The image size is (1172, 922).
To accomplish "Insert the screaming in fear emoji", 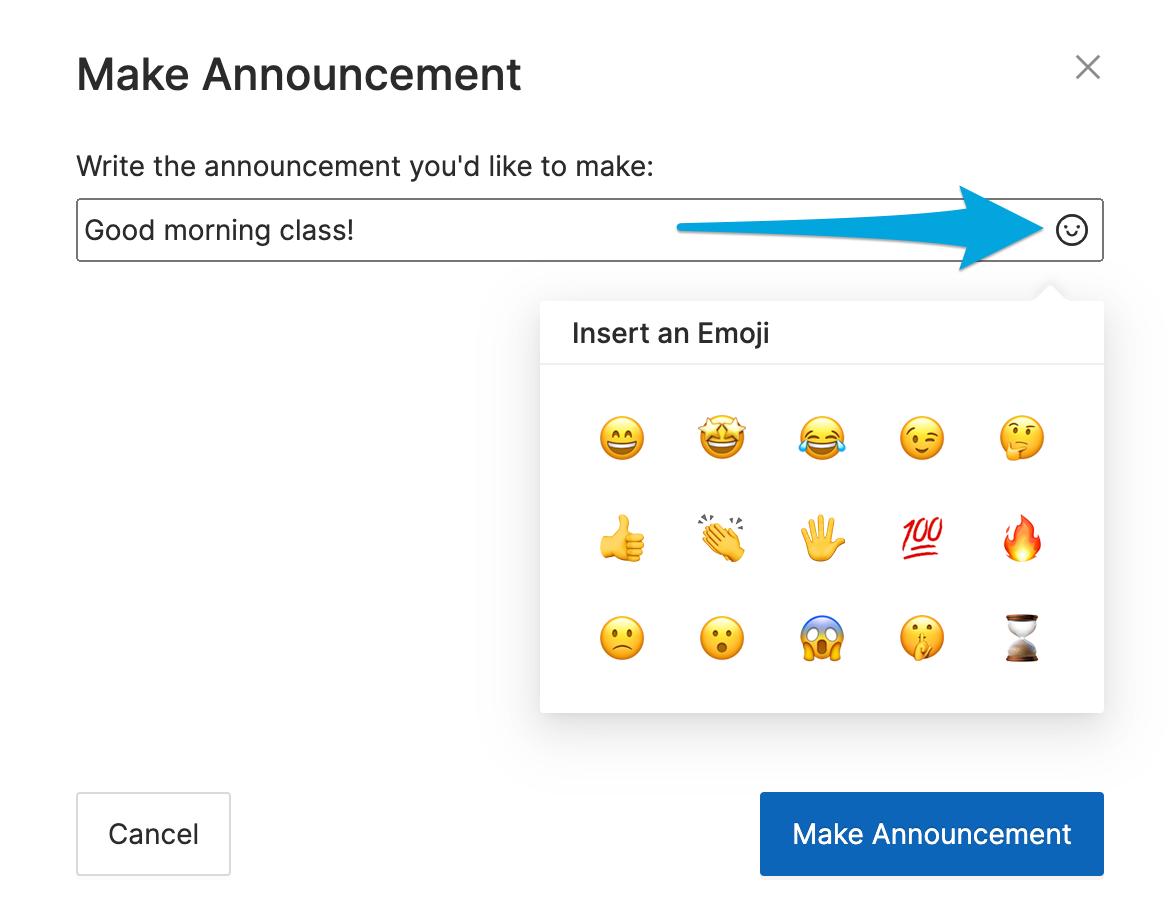I will [x=822, y=638].
